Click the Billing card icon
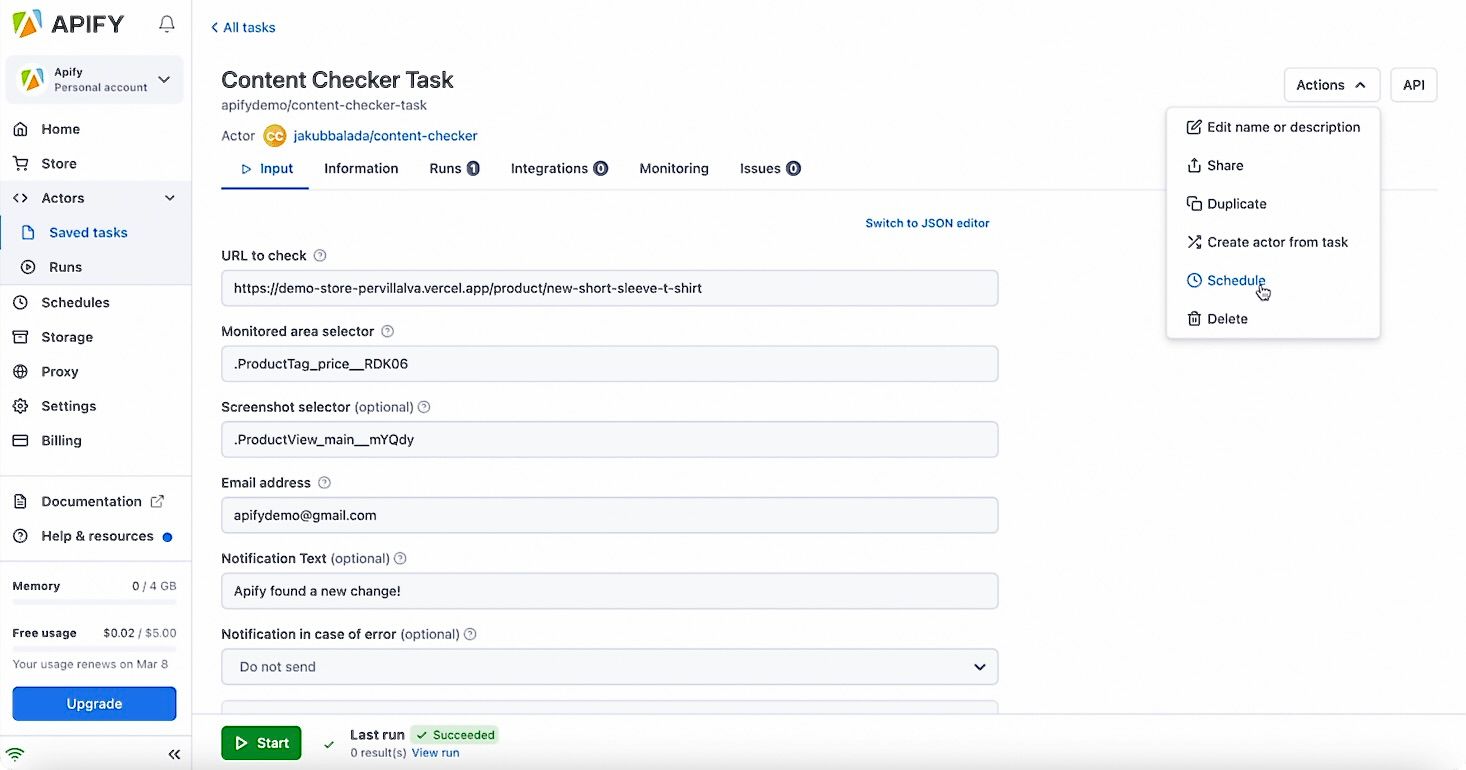The width and height of the screenshot is (1466, 770). pyautogui.click(x=20, y=440)
